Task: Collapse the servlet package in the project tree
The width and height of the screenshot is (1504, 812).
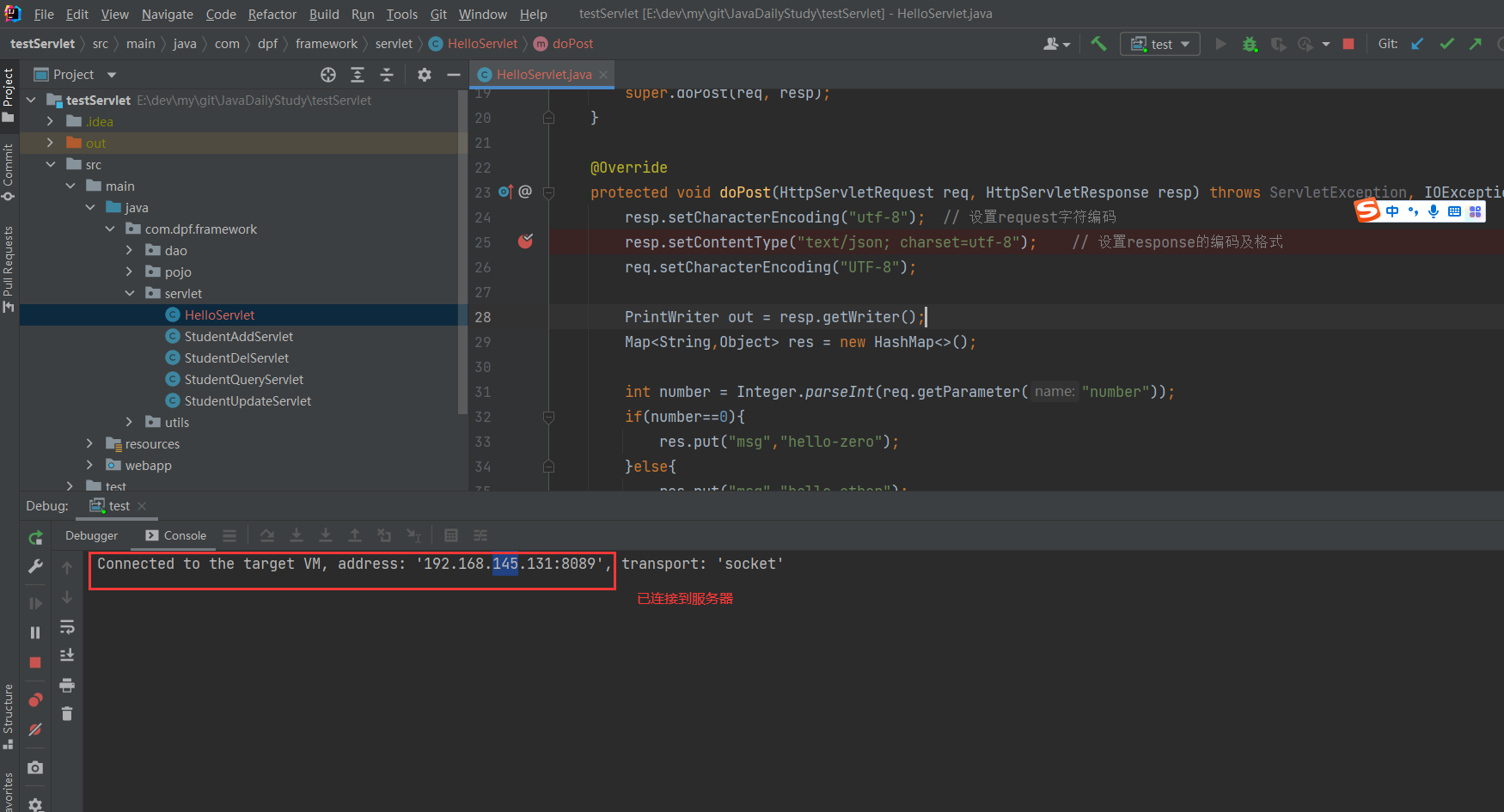Action: [x=130, y=293]
